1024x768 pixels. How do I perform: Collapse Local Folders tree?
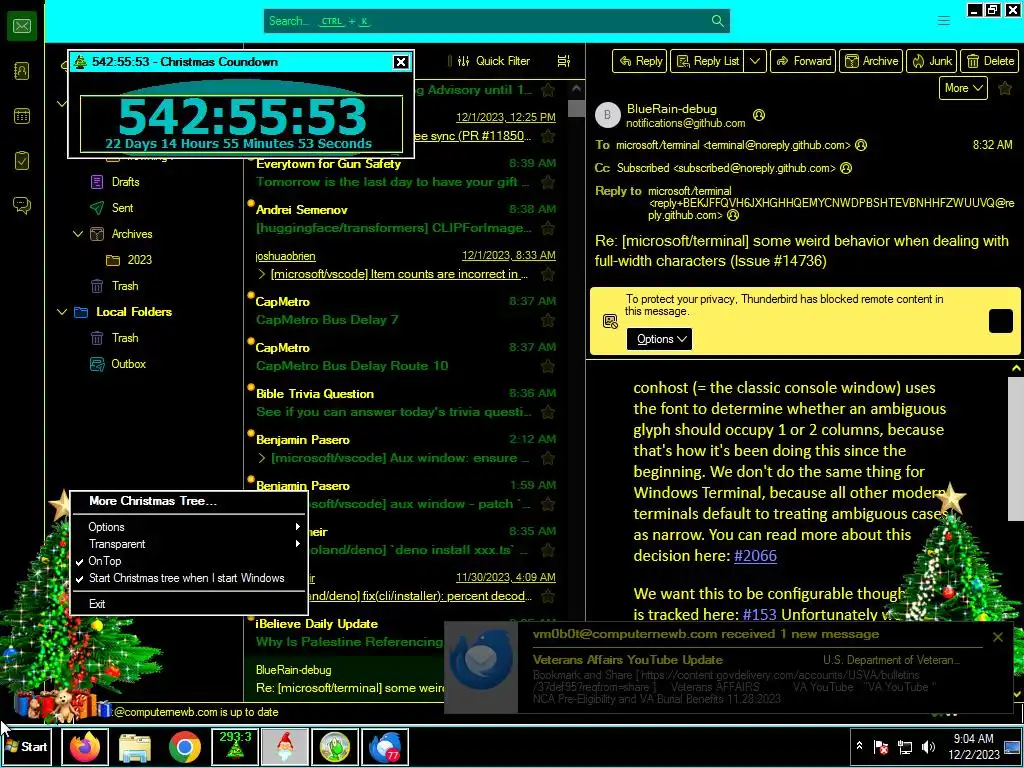pos(62,312)
